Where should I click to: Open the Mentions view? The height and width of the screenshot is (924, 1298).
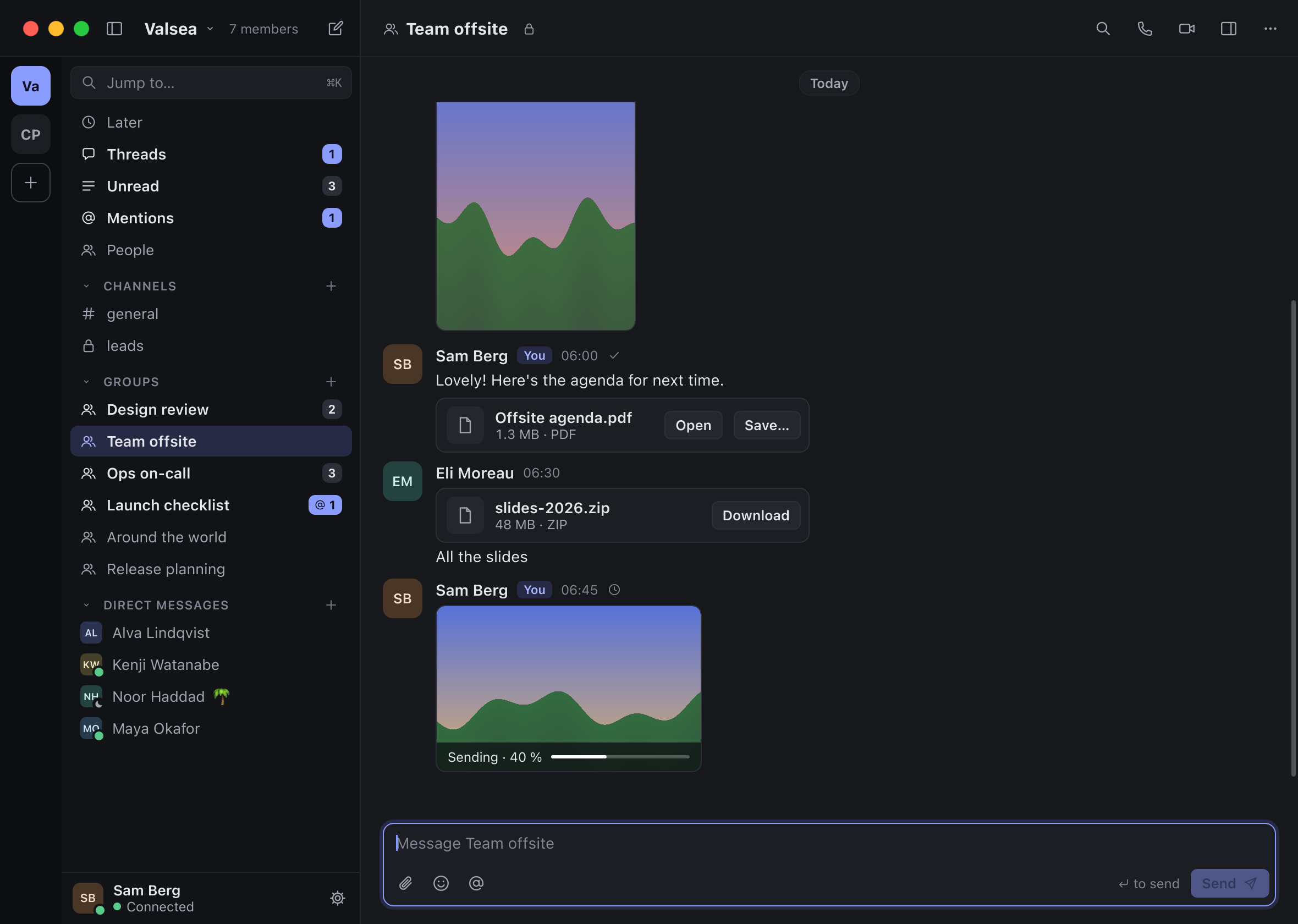click(211, 218)
